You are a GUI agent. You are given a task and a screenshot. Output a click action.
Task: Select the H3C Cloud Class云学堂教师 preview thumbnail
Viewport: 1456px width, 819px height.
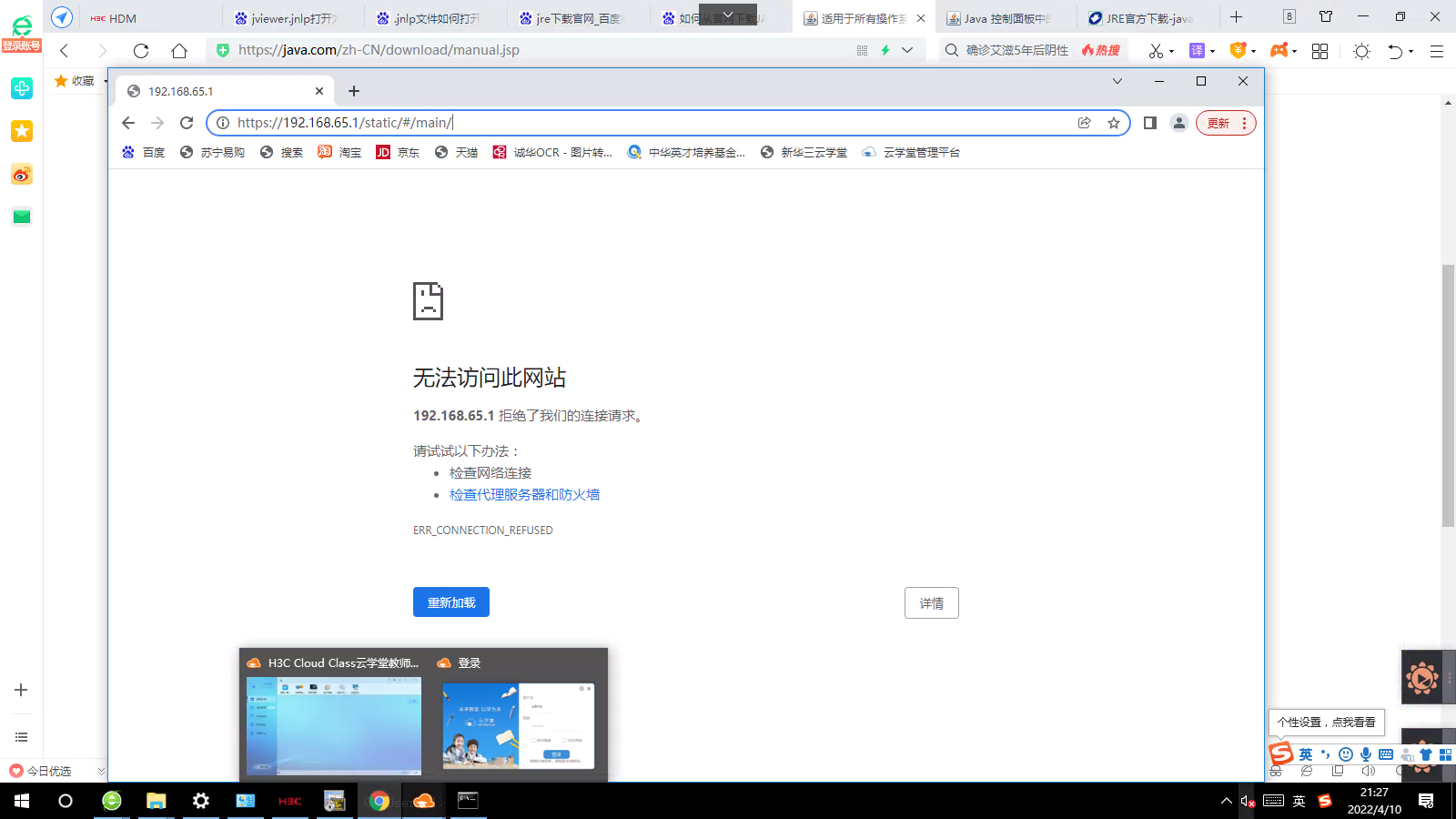pyautogui.click(x=334, y=725)
